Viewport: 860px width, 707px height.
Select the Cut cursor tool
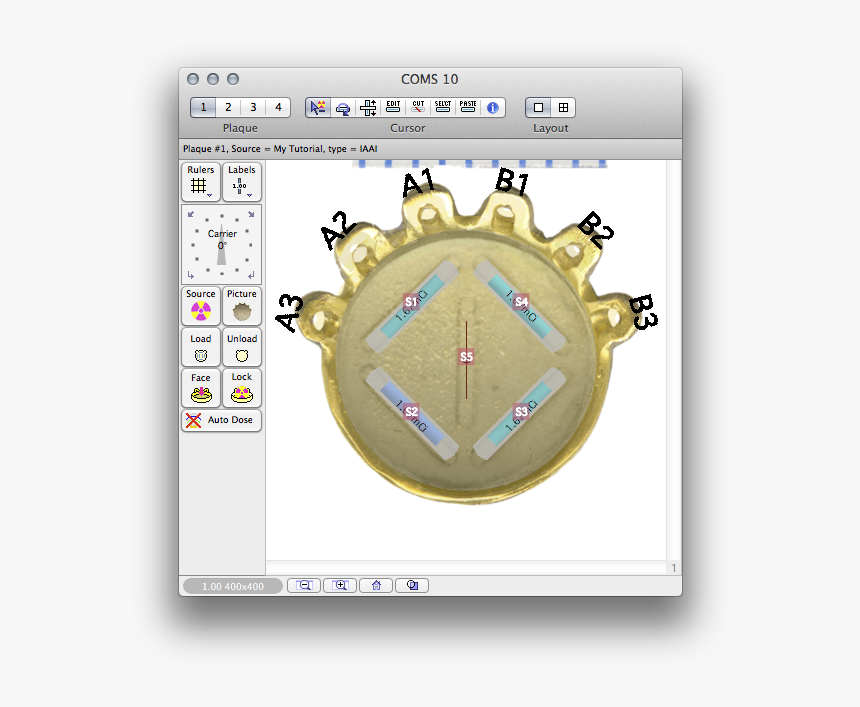pos(416,106)
